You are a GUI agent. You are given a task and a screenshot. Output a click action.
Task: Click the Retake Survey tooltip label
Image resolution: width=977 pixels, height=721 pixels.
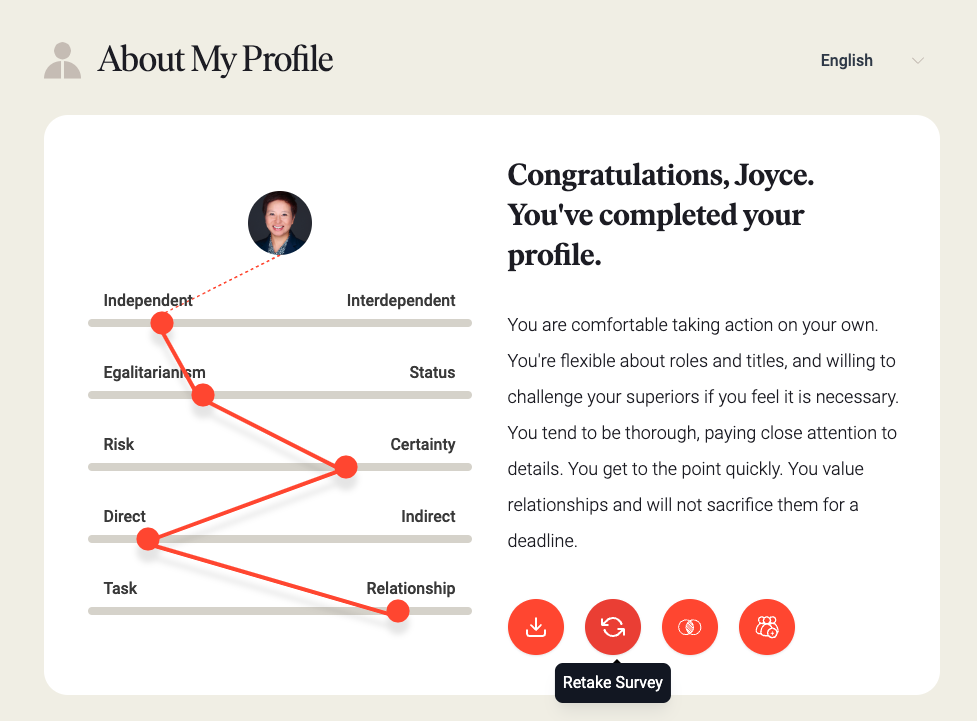click(613, 682)
